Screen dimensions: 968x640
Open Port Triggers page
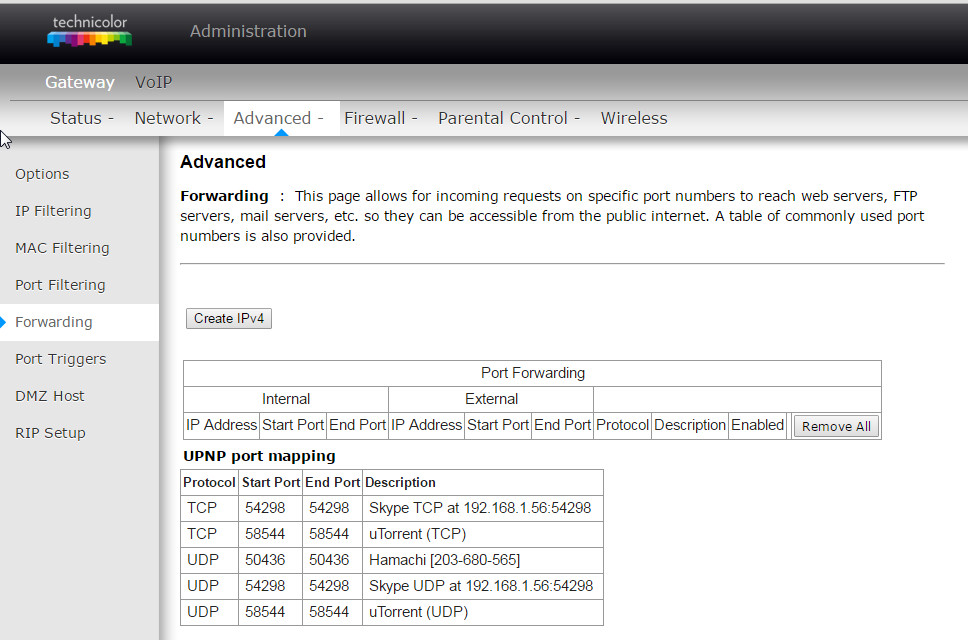[60, 359]
